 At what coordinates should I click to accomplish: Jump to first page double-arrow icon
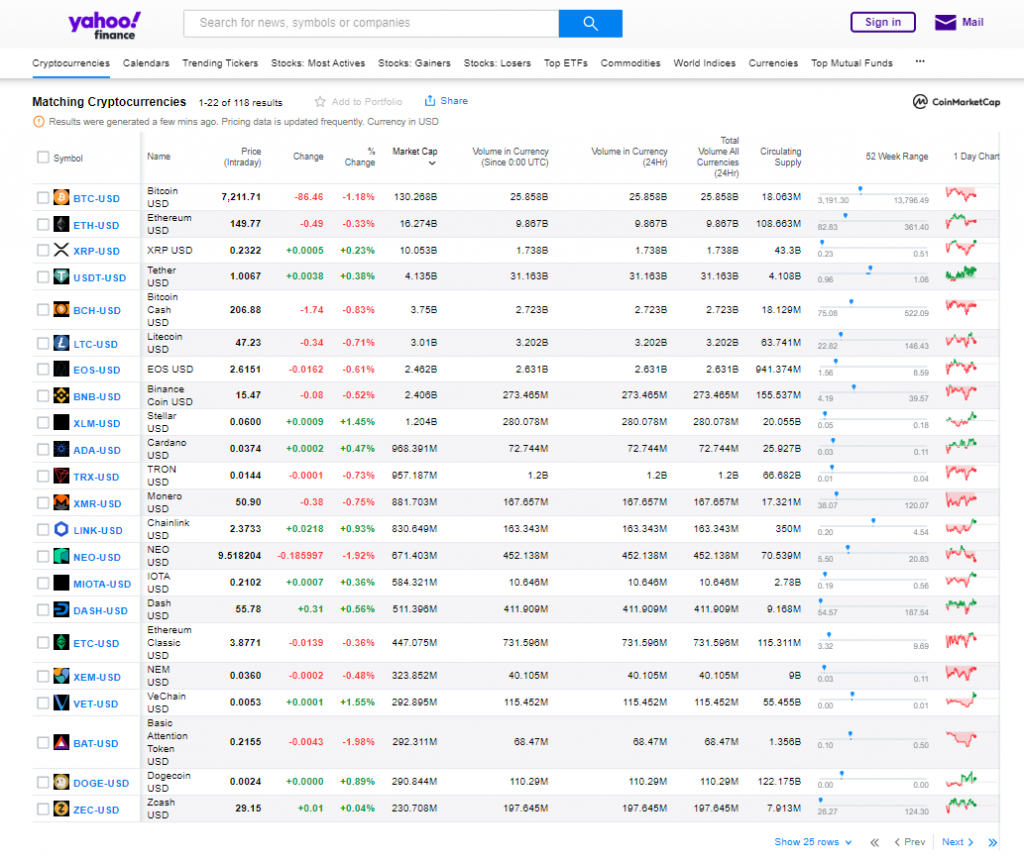pyautogui.click(x=875, y=842)
